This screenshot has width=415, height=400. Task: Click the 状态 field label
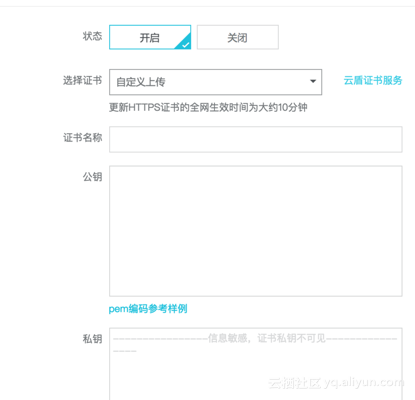point(92,36)
